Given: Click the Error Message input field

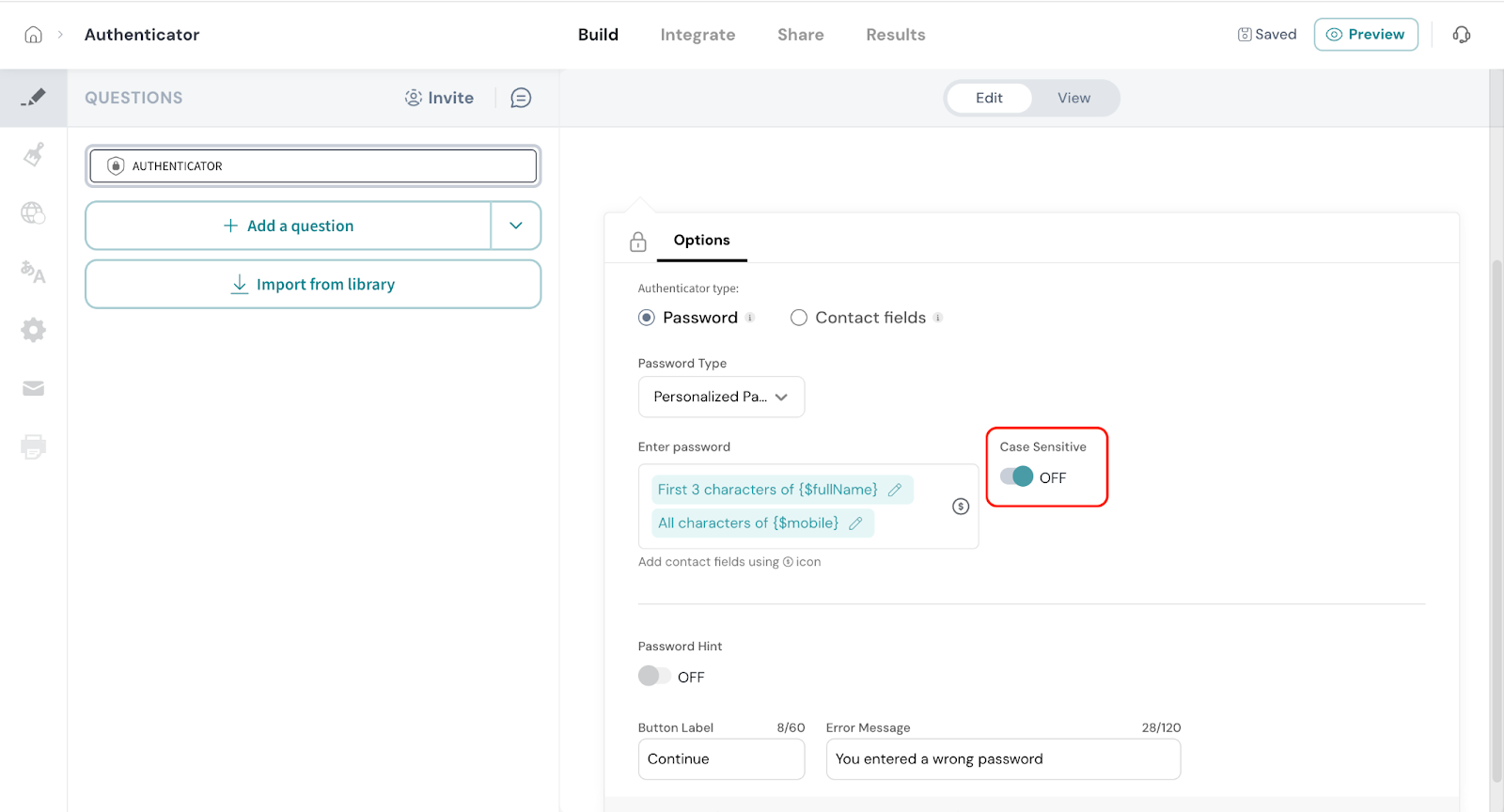Looking at the screenshot, I should [x=1003, y=759].
